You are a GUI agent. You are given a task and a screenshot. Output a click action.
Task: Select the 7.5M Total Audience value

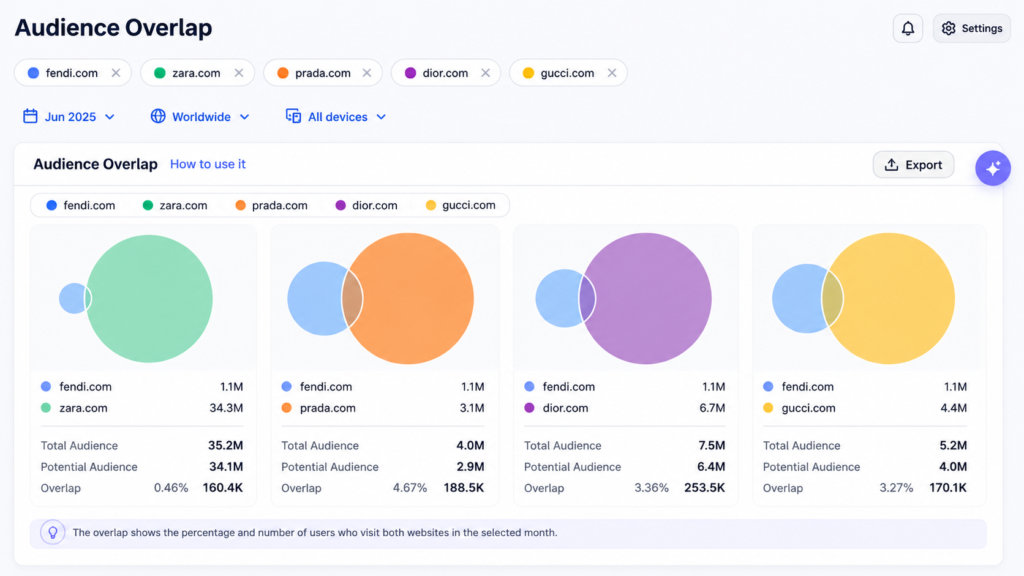point(712,445)
